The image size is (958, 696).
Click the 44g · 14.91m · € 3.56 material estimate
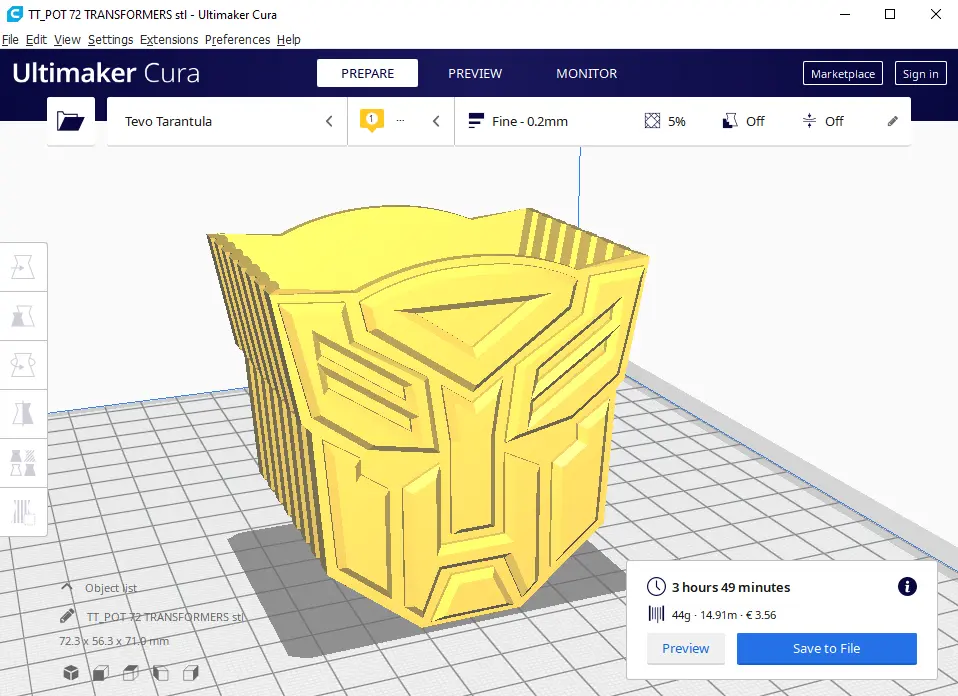[724, 615]
